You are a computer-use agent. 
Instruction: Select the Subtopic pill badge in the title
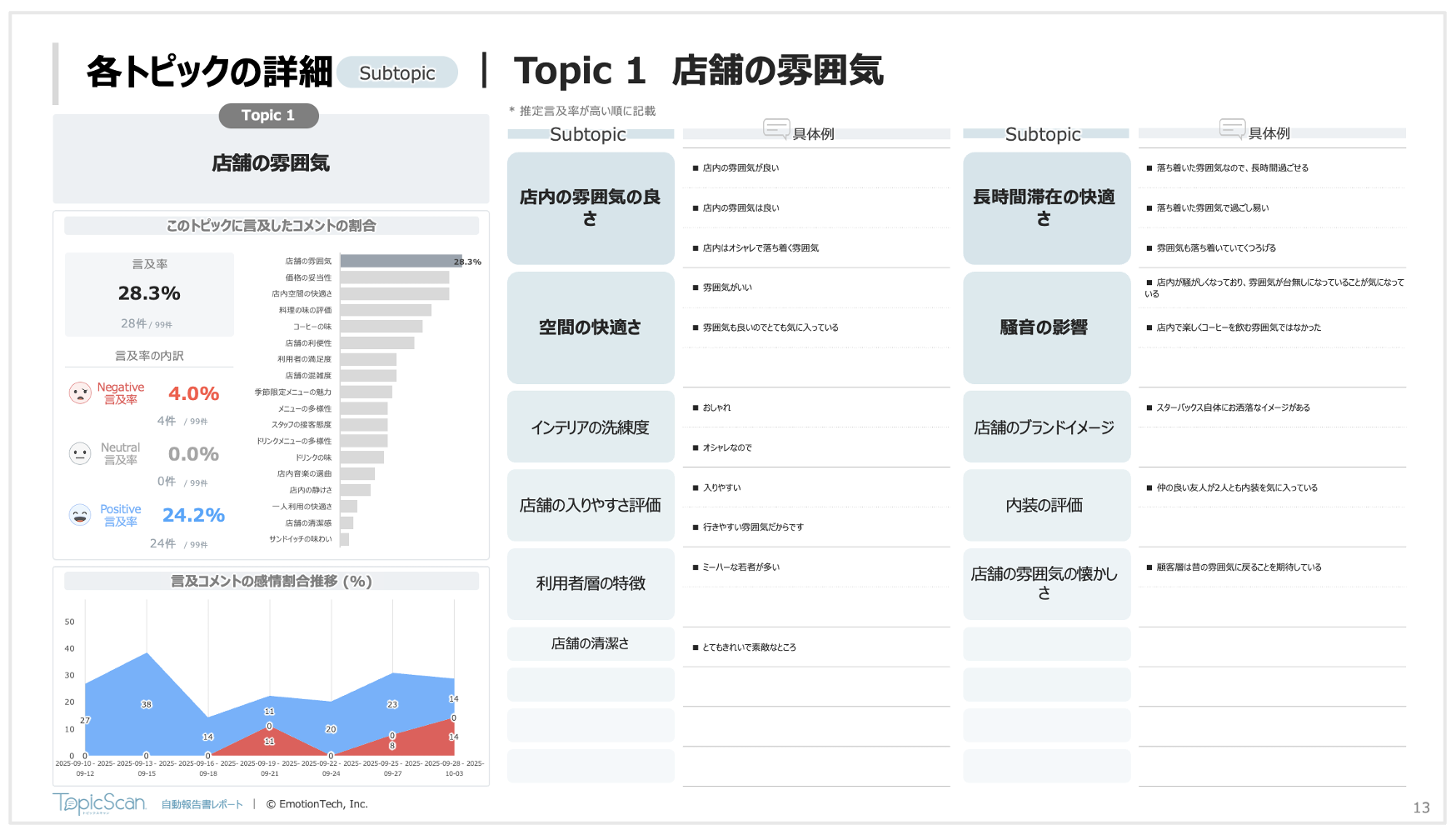pos(397,72)
